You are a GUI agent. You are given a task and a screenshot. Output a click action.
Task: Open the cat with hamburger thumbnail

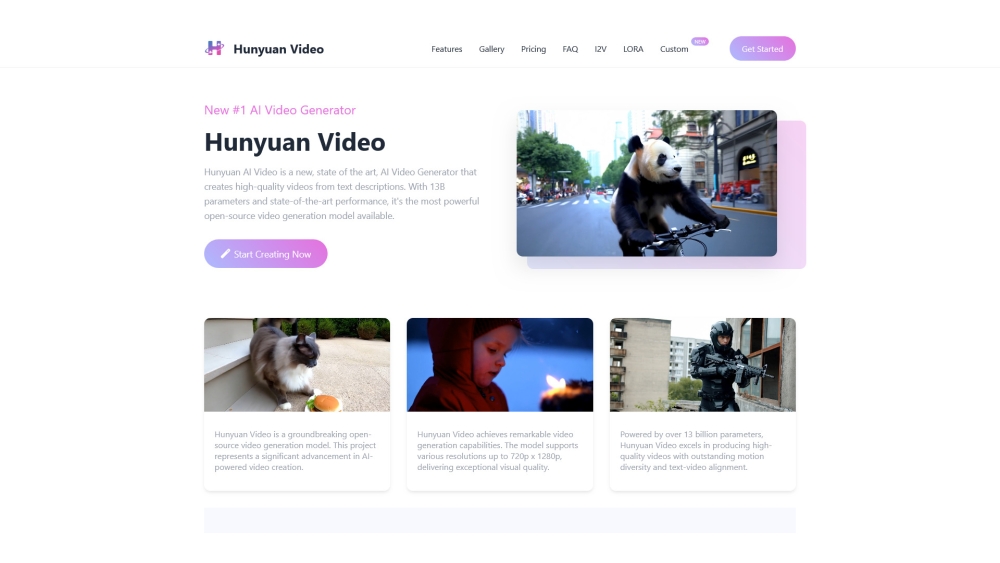[297, 365]
